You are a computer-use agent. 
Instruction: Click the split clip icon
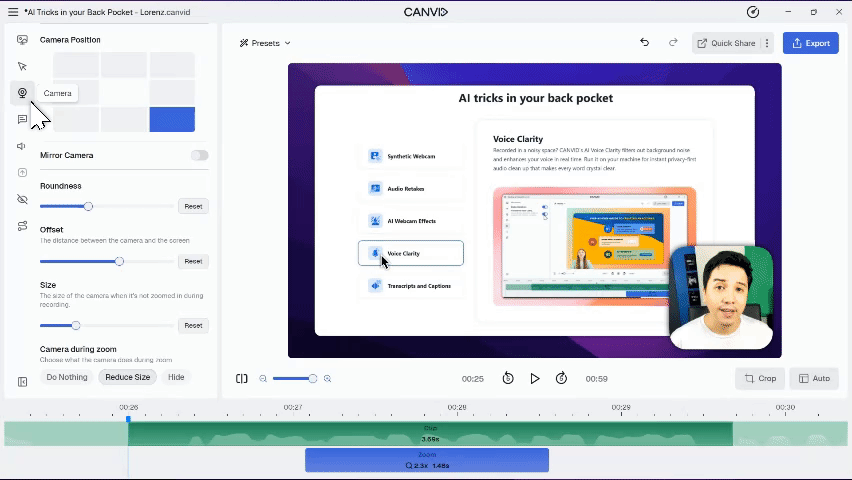click(x=242, y=379)
